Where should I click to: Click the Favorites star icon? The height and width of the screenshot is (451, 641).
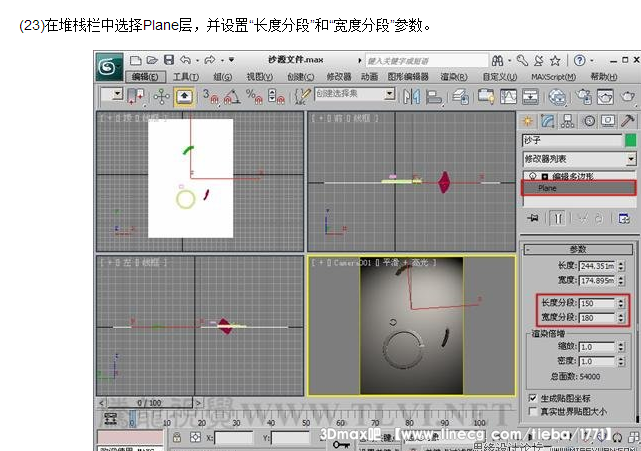coord(555,61)
